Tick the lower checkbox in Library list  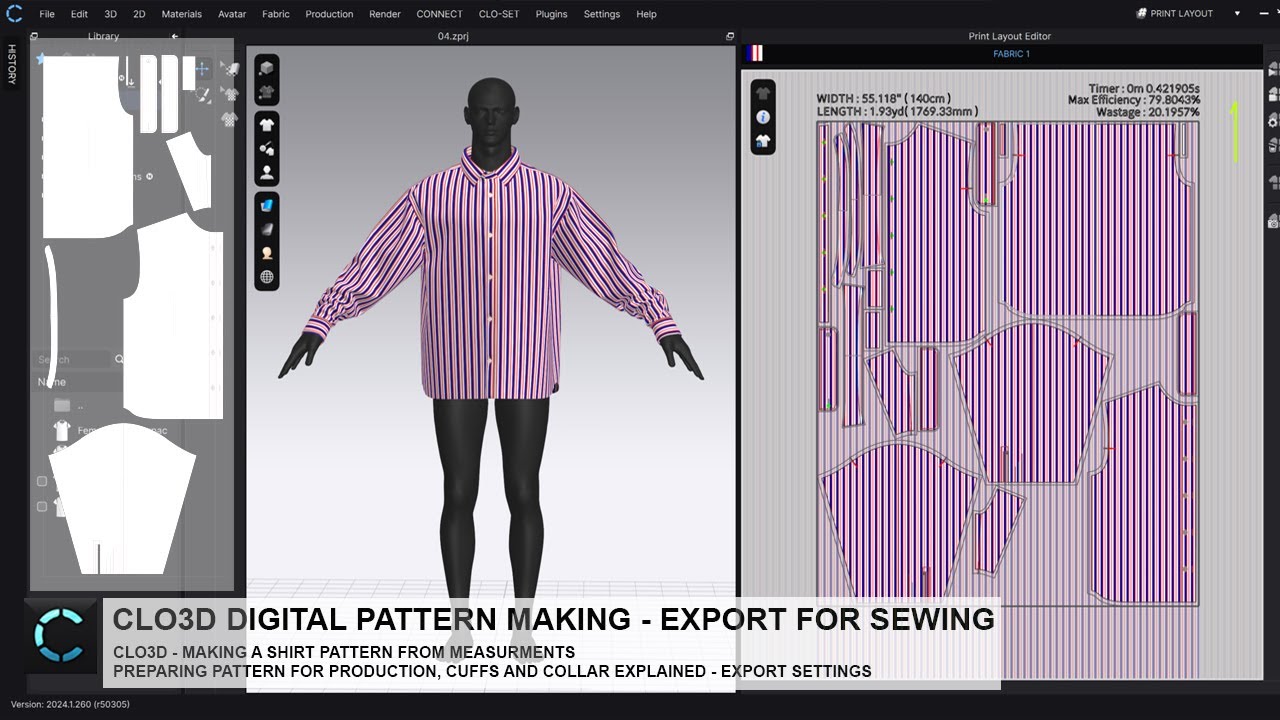pyautogui.click(x=42, y=507)
